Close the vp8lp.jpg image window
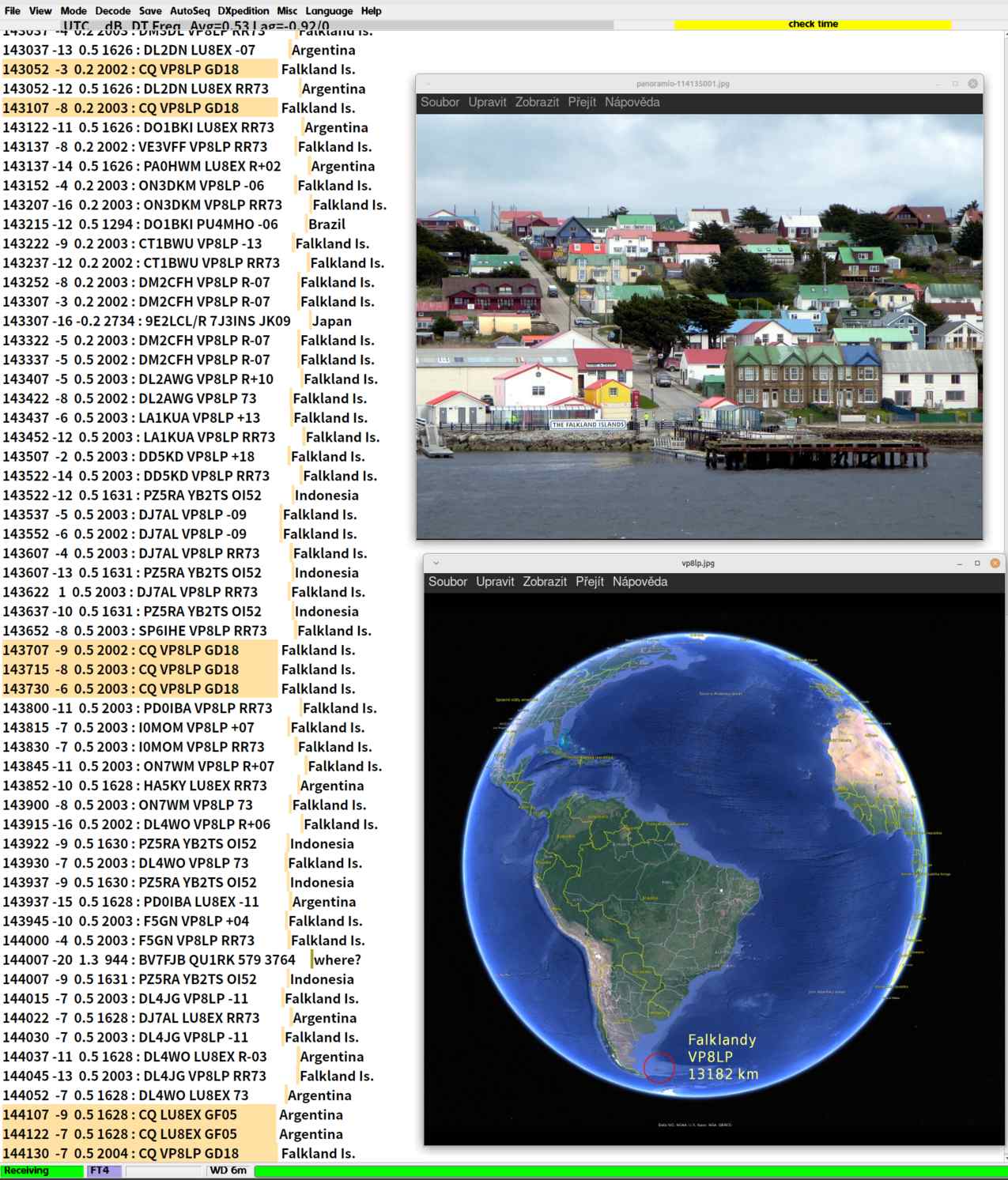 click(x=995, y=563)
